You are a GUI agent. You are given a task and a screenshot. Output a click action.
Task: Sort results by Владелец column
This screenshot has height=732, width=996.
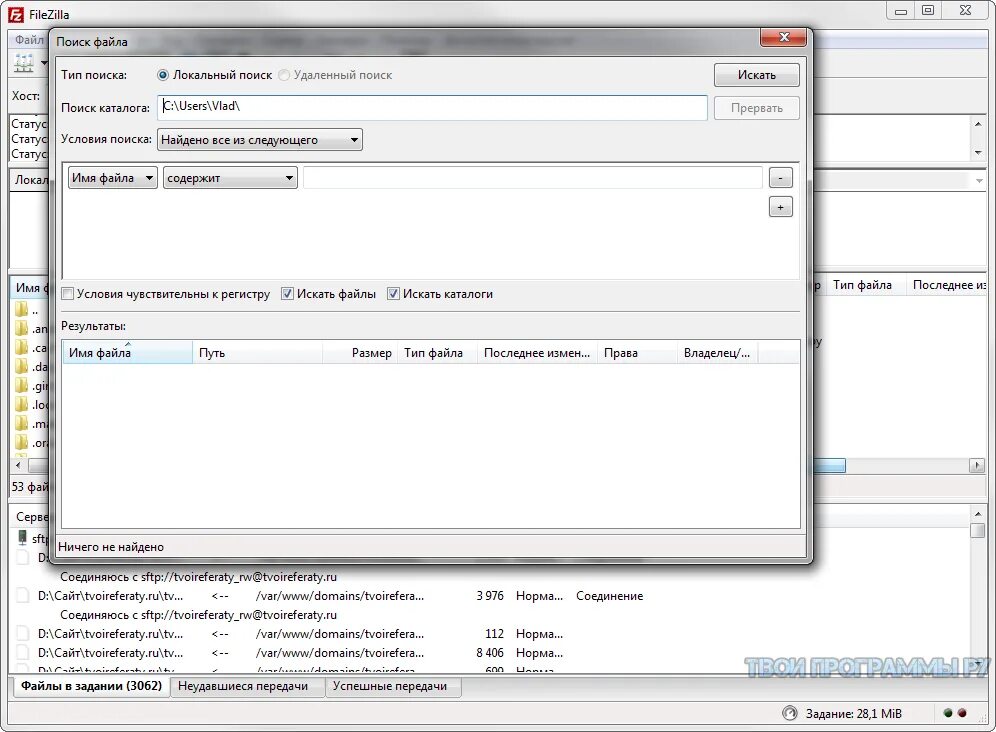pos(718,353)
